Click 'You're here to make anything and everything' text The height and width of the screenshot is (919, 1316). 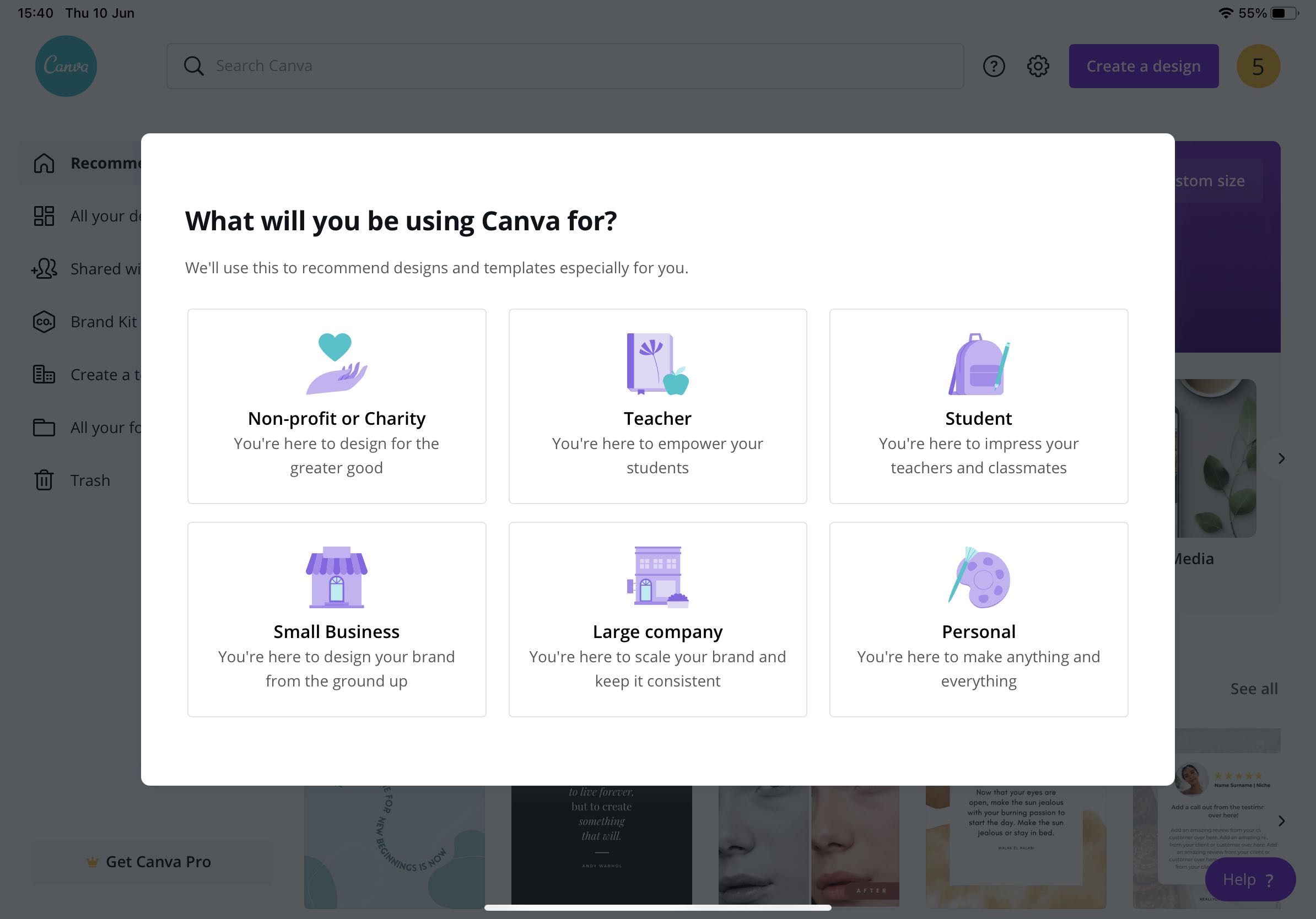click(978, 669)
